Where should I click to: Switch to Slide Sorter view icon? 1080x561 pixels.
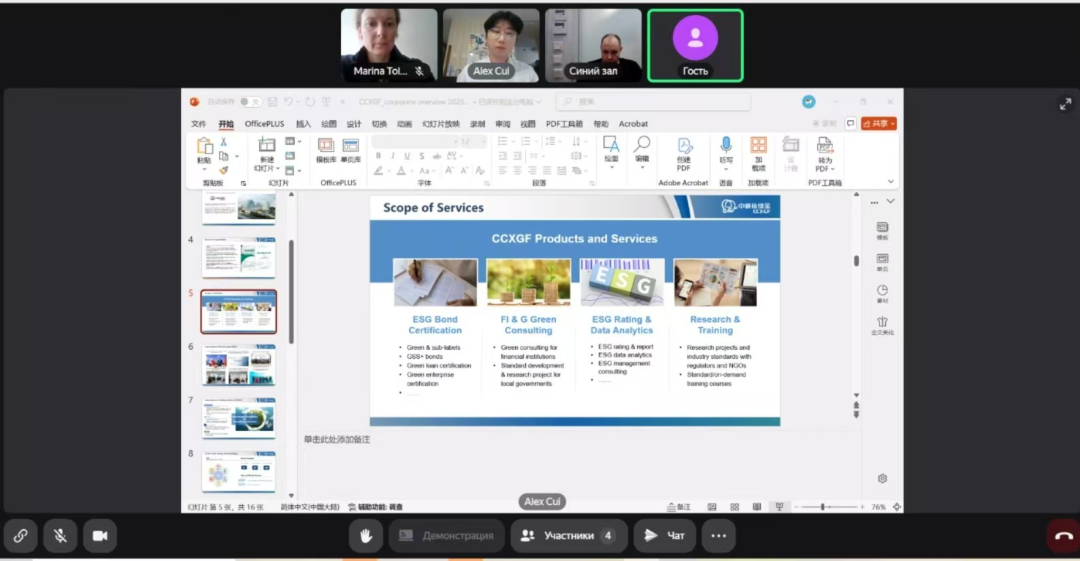coord(734,507)
